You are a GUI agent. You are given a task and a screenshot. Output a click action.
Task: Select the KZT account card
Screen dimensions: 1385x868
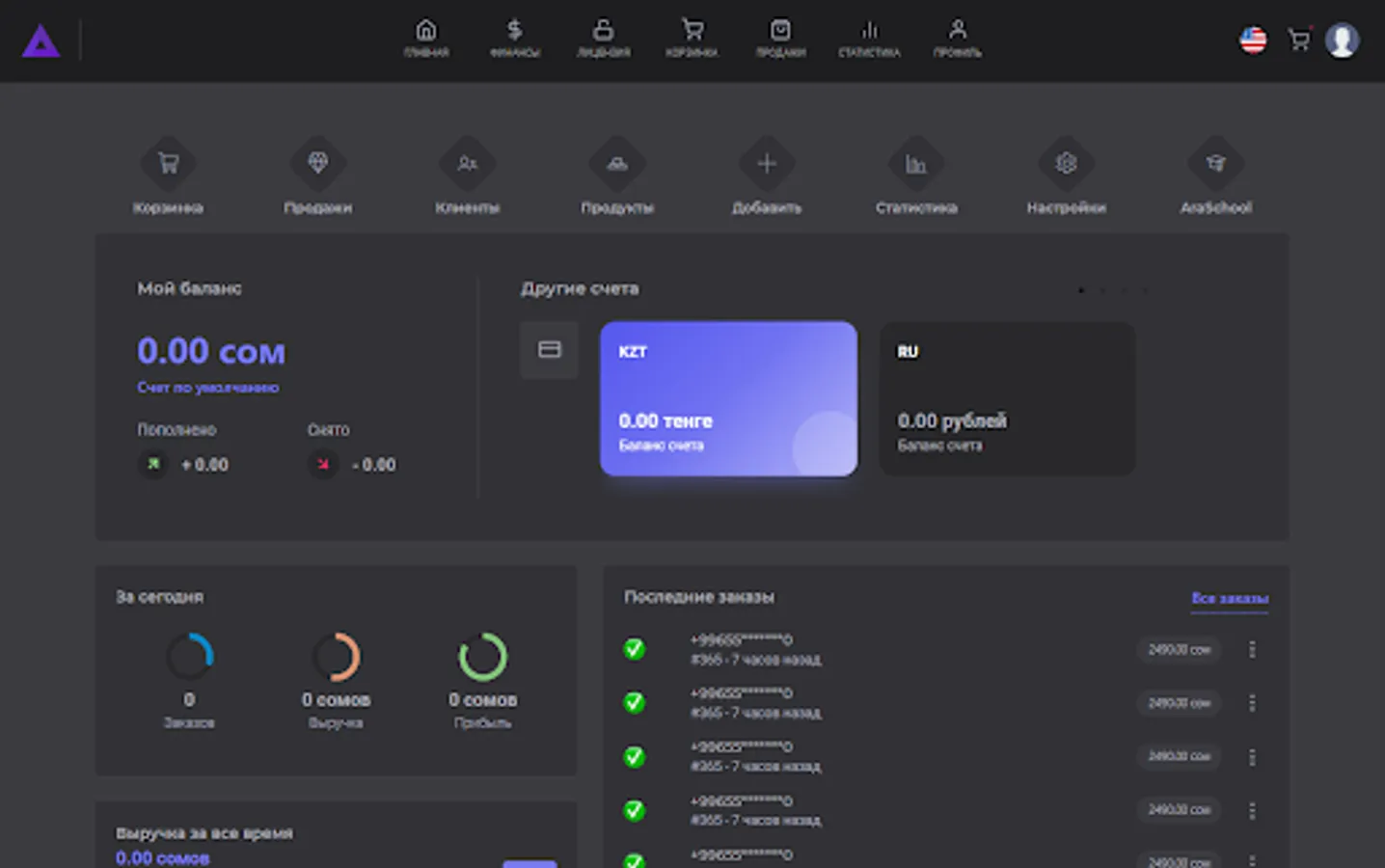(x=728, y=398)
